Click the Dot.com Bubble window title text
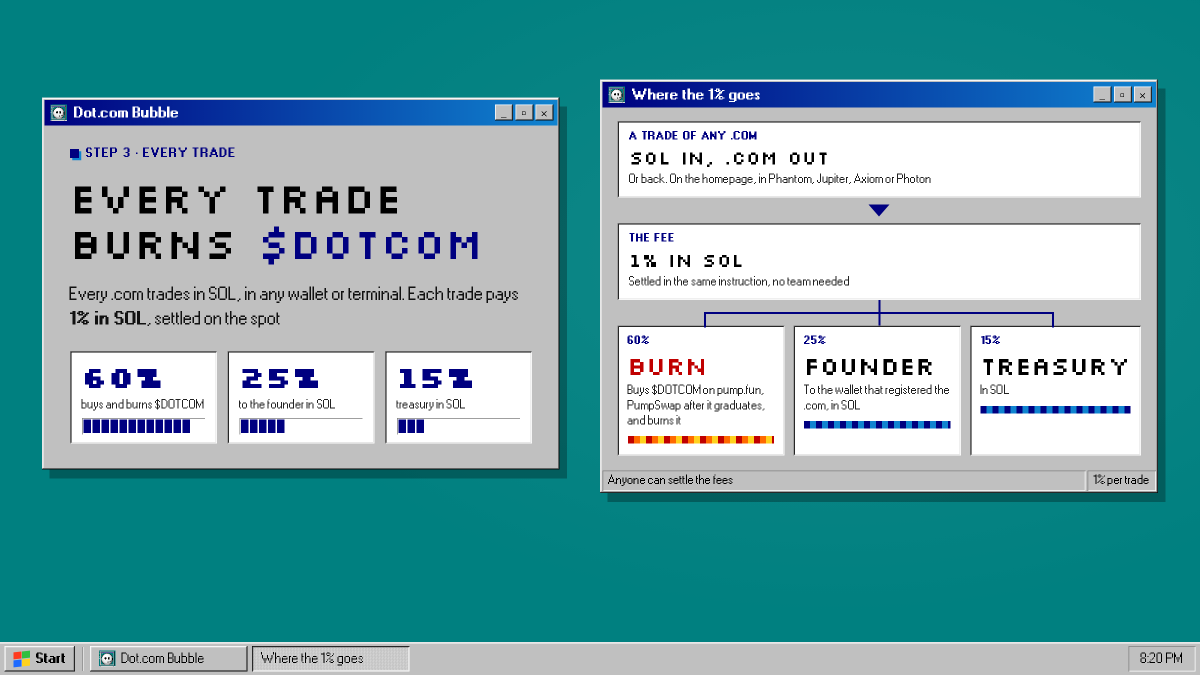Image resolution: width=1200 pixels, height=675 pixels. coord(126,113)
